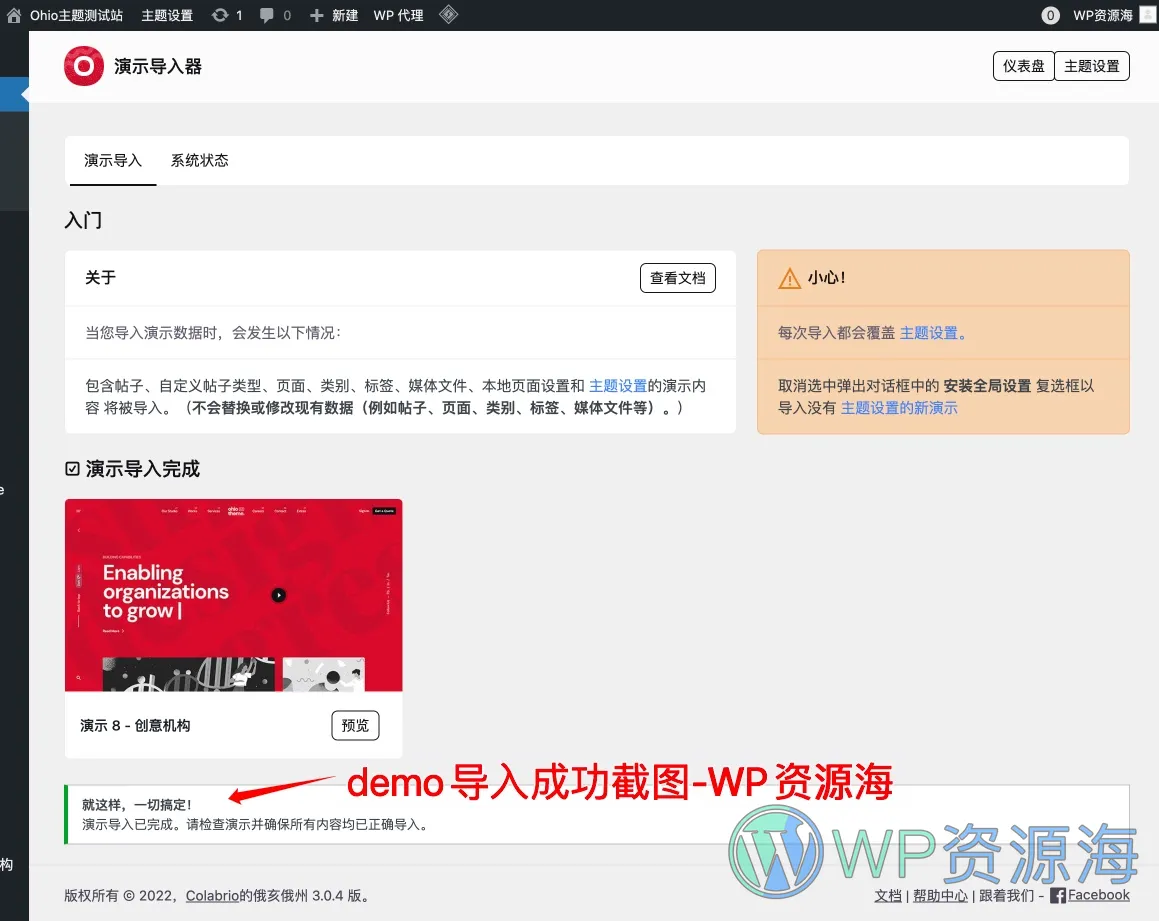Open 主题设置 in the admin bar

[x=167, y=15]
